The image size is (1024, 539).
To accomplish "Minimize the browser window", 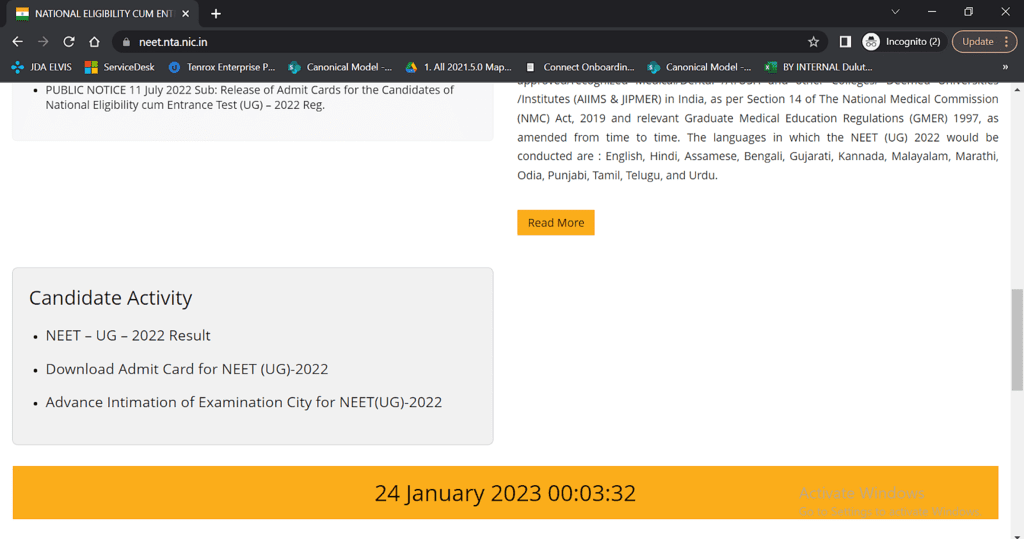I will pos(932,12).
